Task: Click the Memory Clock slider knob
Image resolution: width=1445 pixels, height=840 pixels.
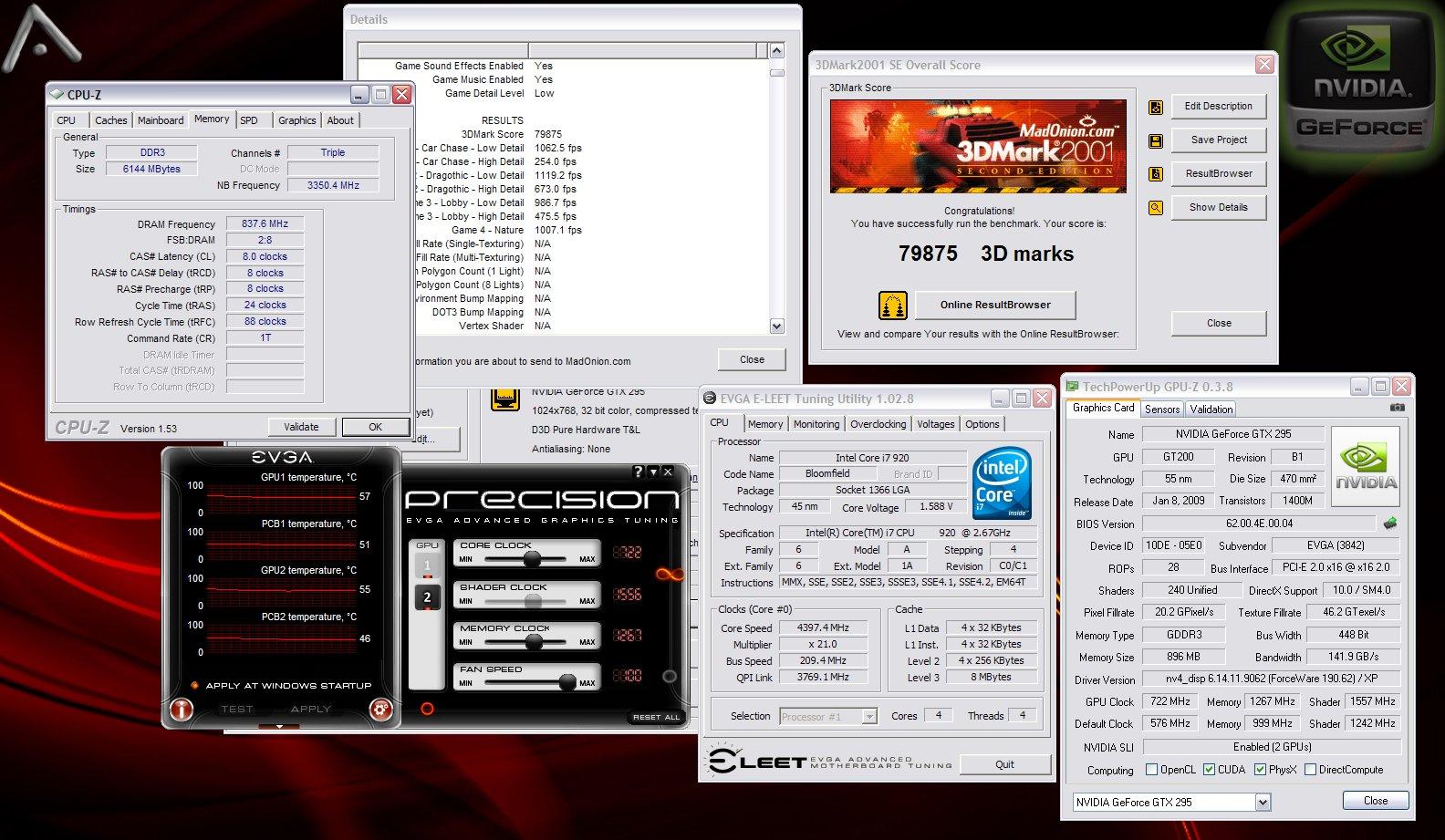Action: pyautogui.click(x=534, y=642)
